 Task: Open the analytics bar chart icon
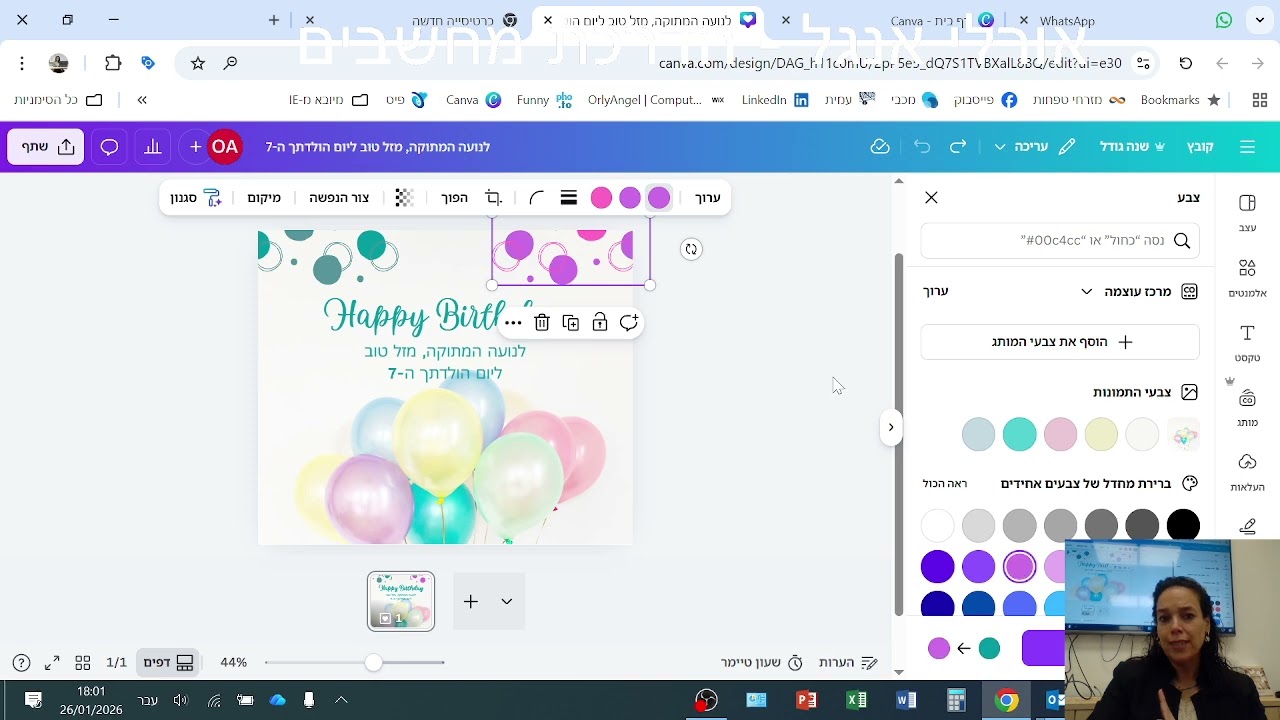(x=152, y=147)
